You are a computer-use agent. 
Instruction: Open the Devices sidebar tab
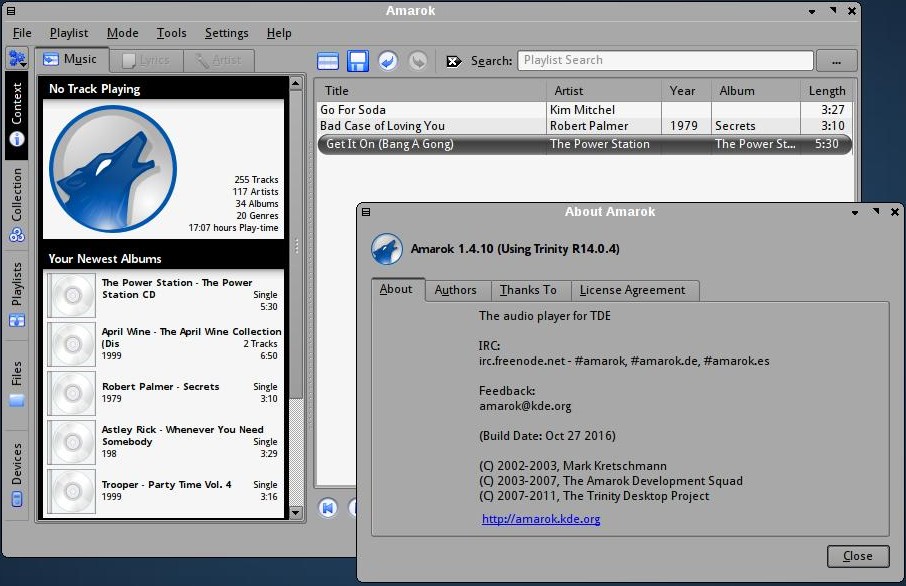click(x=17, y=475)
